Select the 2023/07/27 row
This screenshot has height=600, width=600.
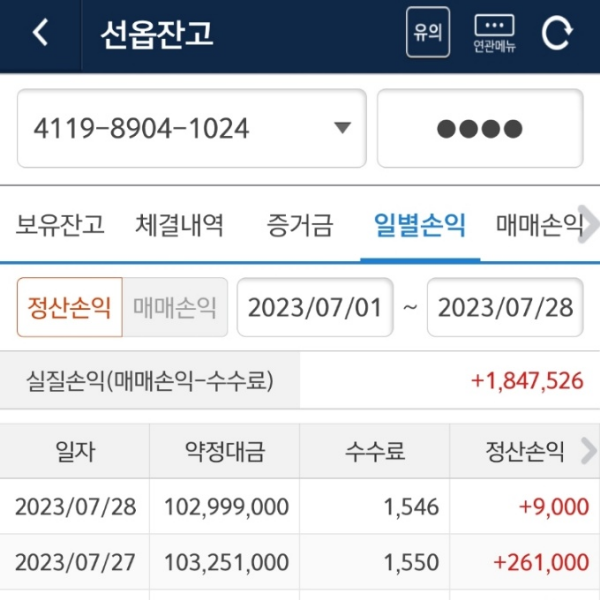pyautogui.click(x=300, y=563)
